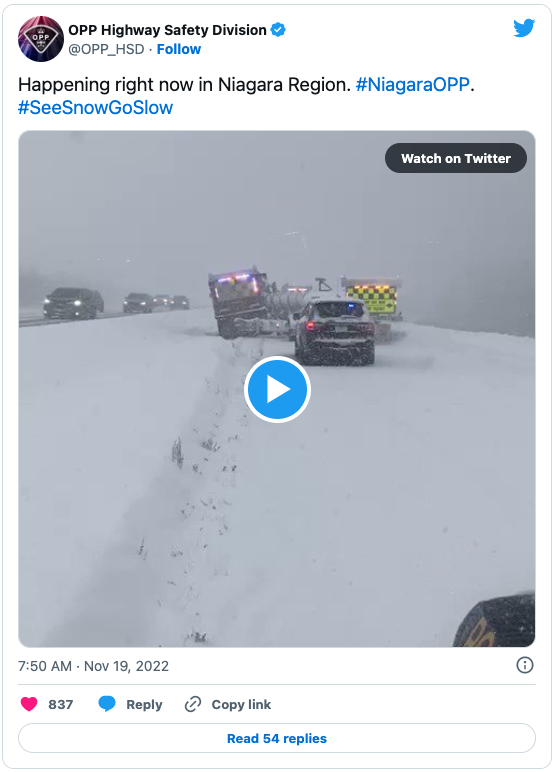Follow the OPP_HSD account

click(179, 49)
